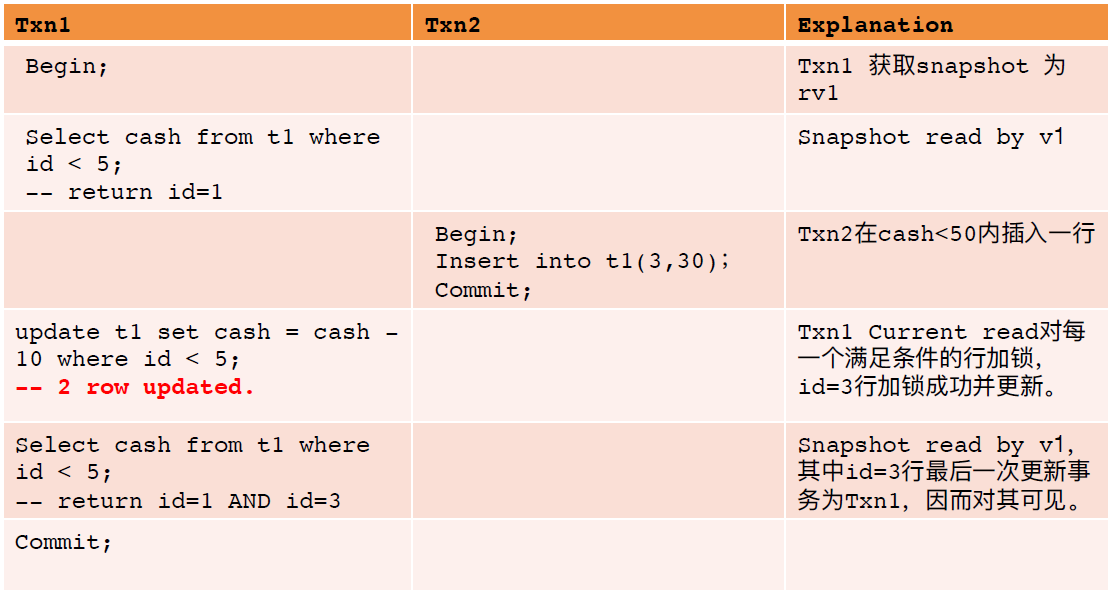Click the Begin; statement in Txn1 column
Image resolution: width=1112 pixels, height=596 pixels.
coord(66,67)
